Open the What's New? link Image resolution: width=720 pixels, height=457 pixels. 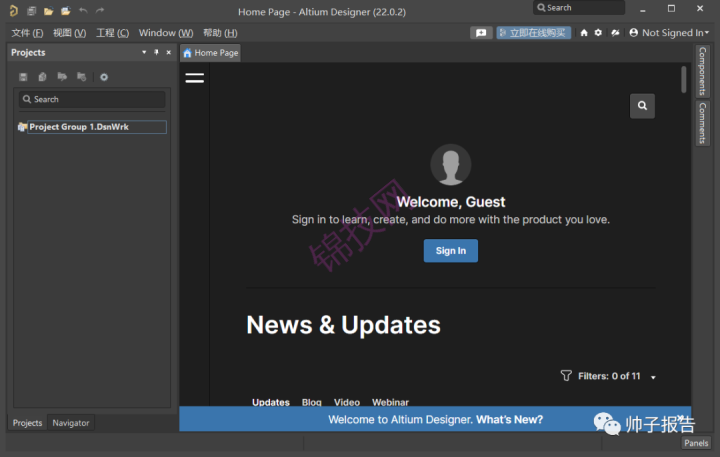pyautogui.click(x=509, y=419)
